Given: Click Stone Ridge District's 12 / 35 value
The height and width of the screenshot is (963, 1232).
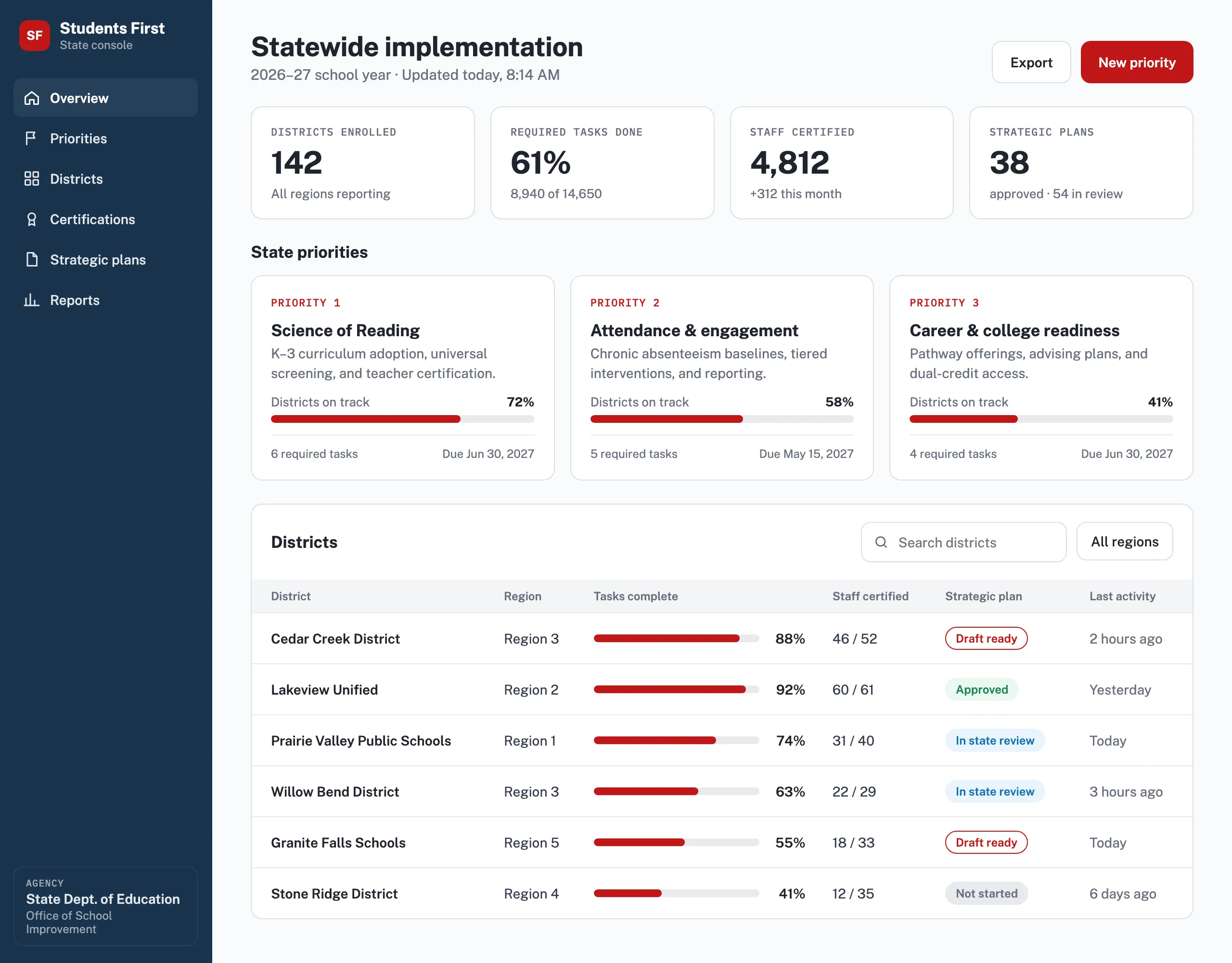Looking at the screenshot, I should (x=853, y=894).
